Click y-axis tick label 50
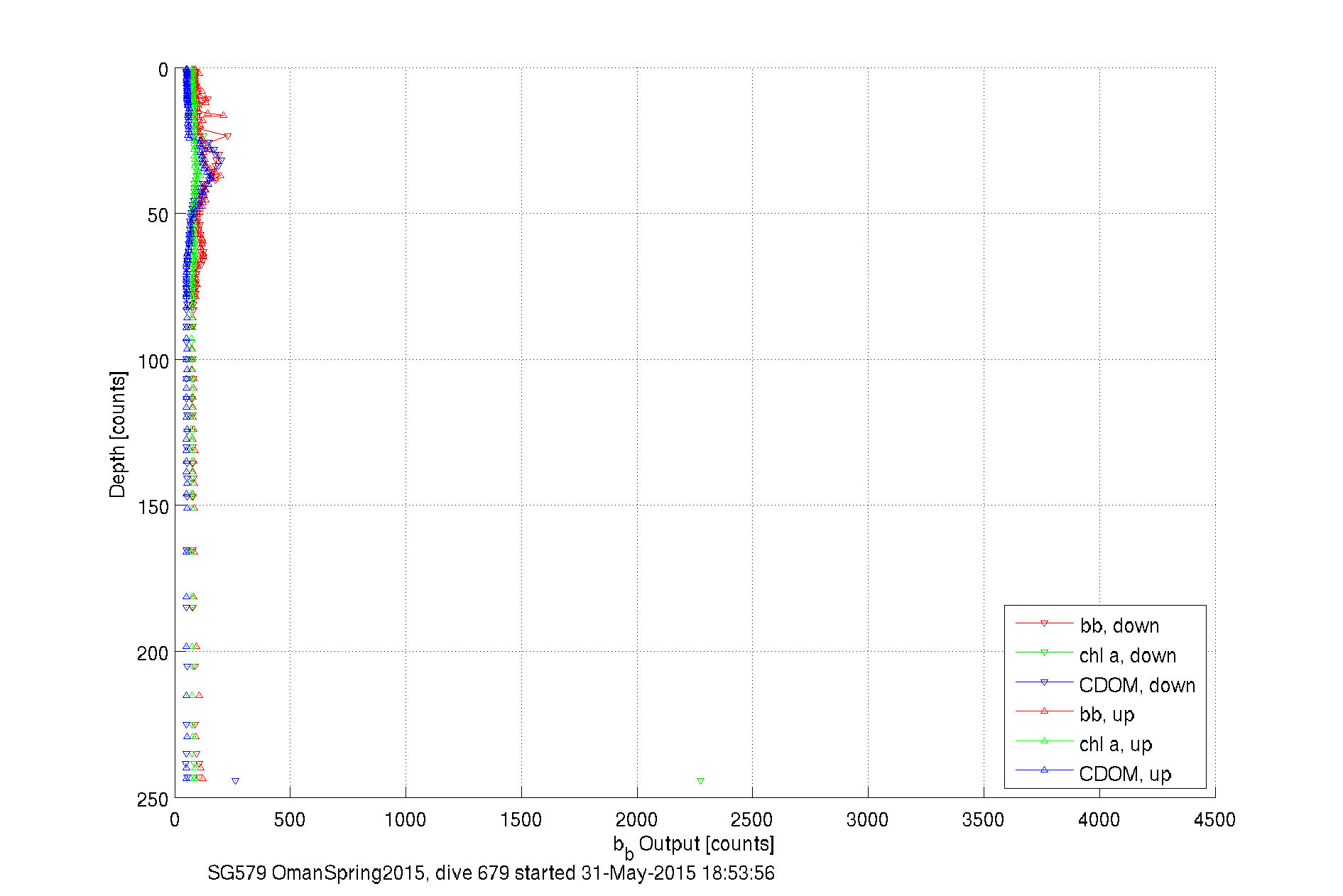1343x896 pixels. [158, 215]
